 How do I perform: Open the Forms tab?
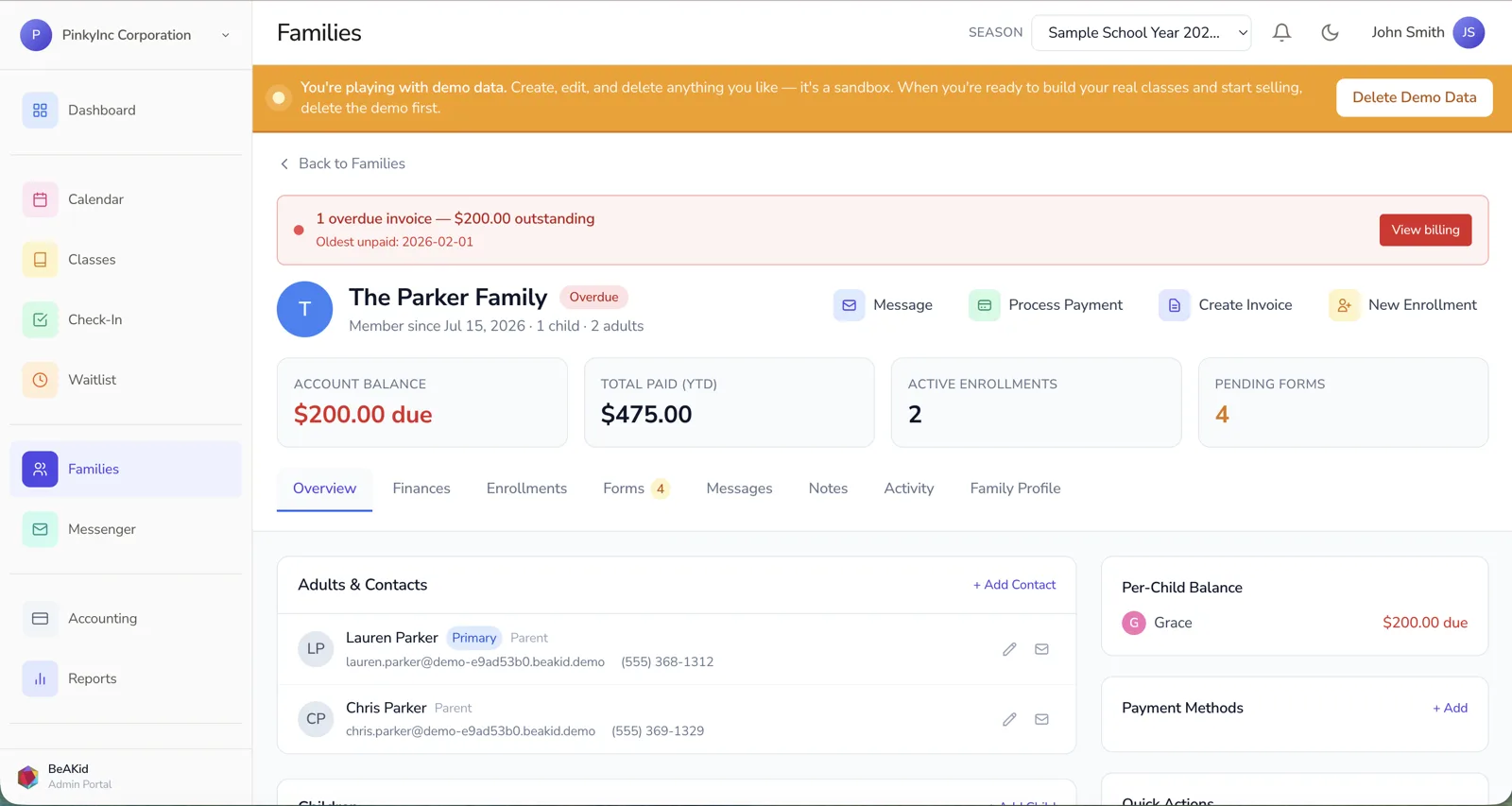(636, 489)
